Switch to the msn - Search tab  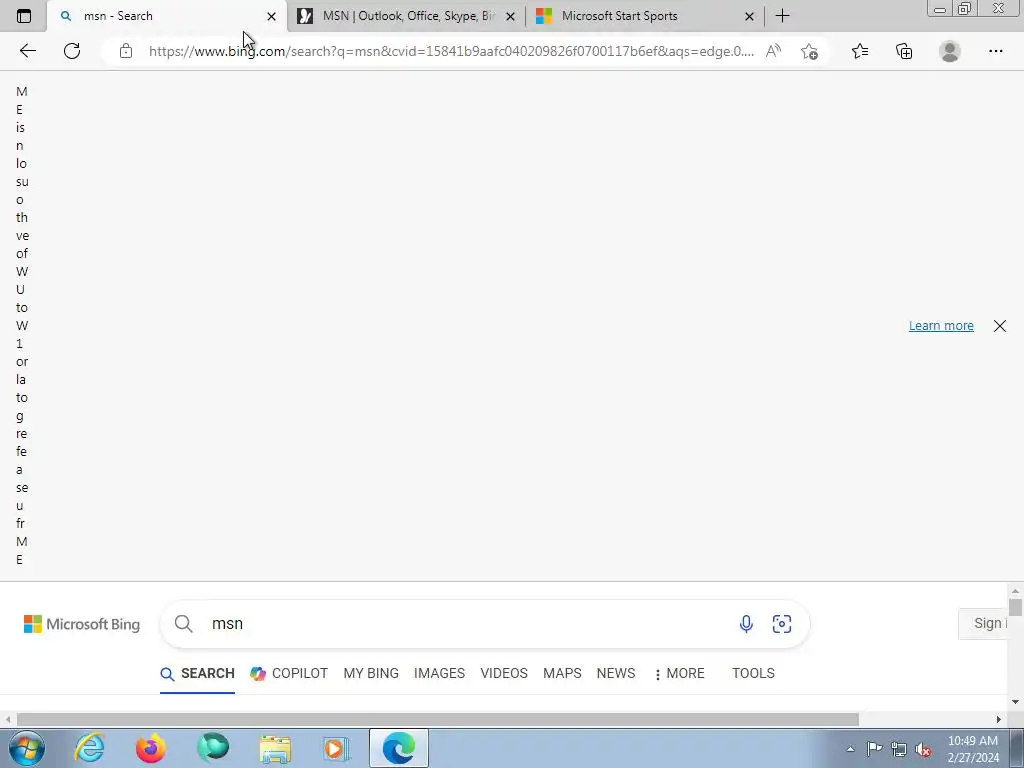[167, 16]
